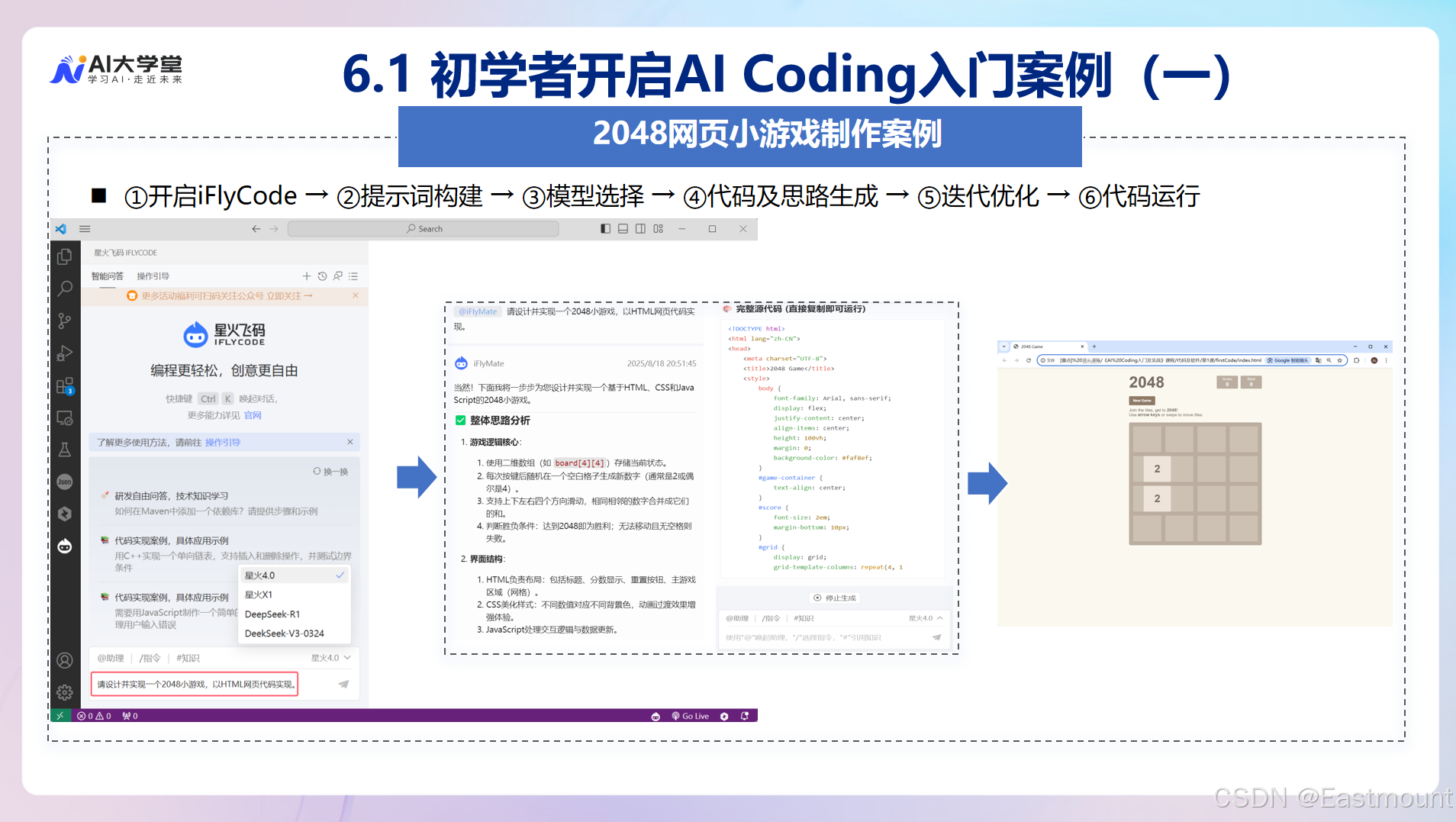Select the 研发自由问答 suggestion card
Image resolution: width=1456 pixels, height=822 pixels.
[224, 503]
